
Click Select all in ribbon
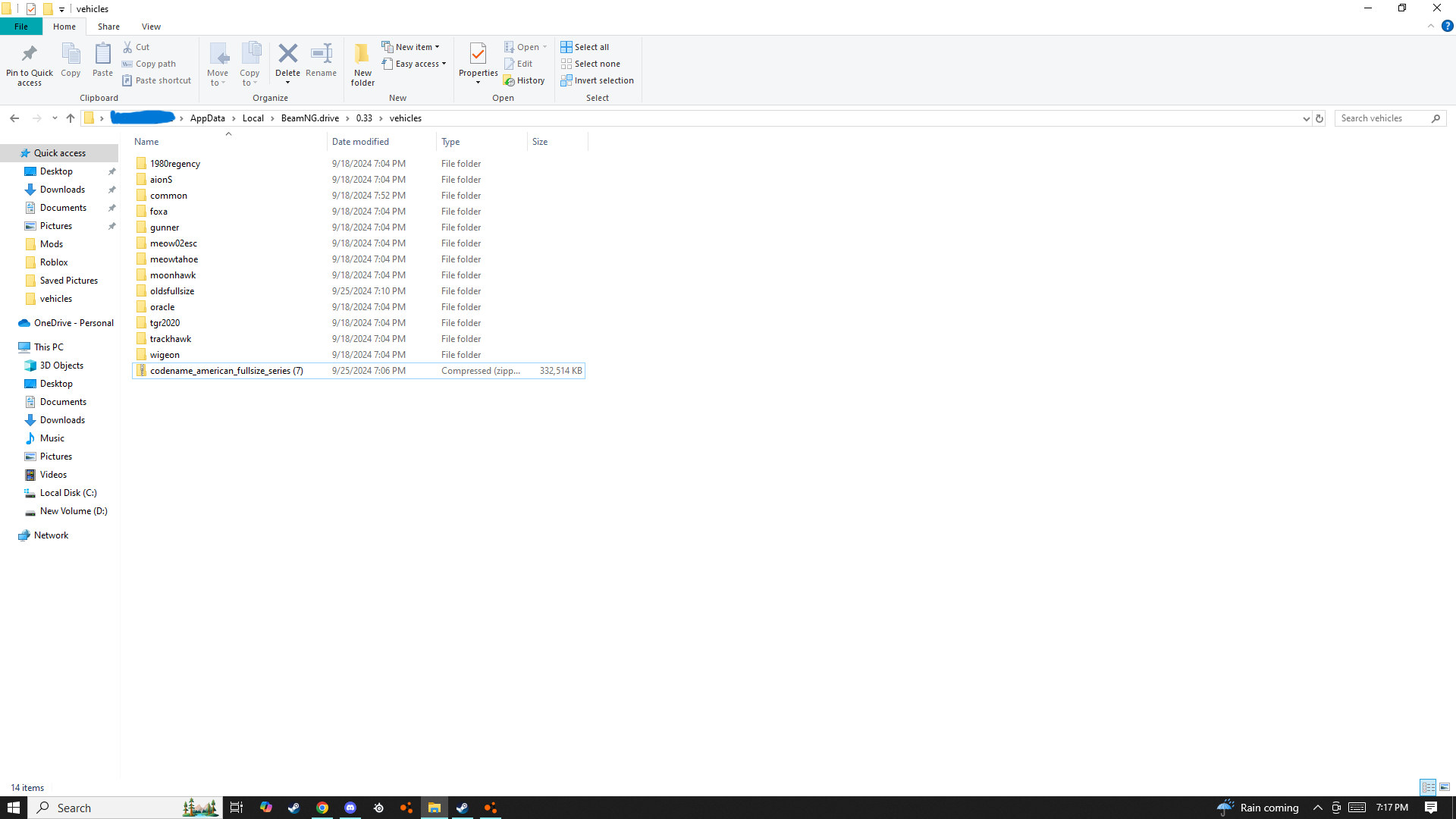tap(585, 47)
